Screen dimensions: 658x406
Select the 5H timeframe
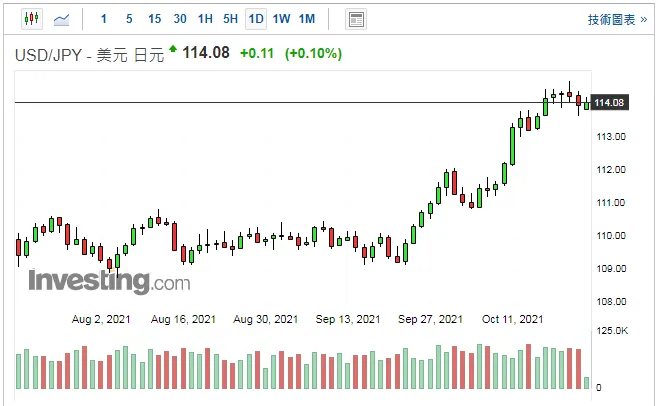click(x=230, y=19)
